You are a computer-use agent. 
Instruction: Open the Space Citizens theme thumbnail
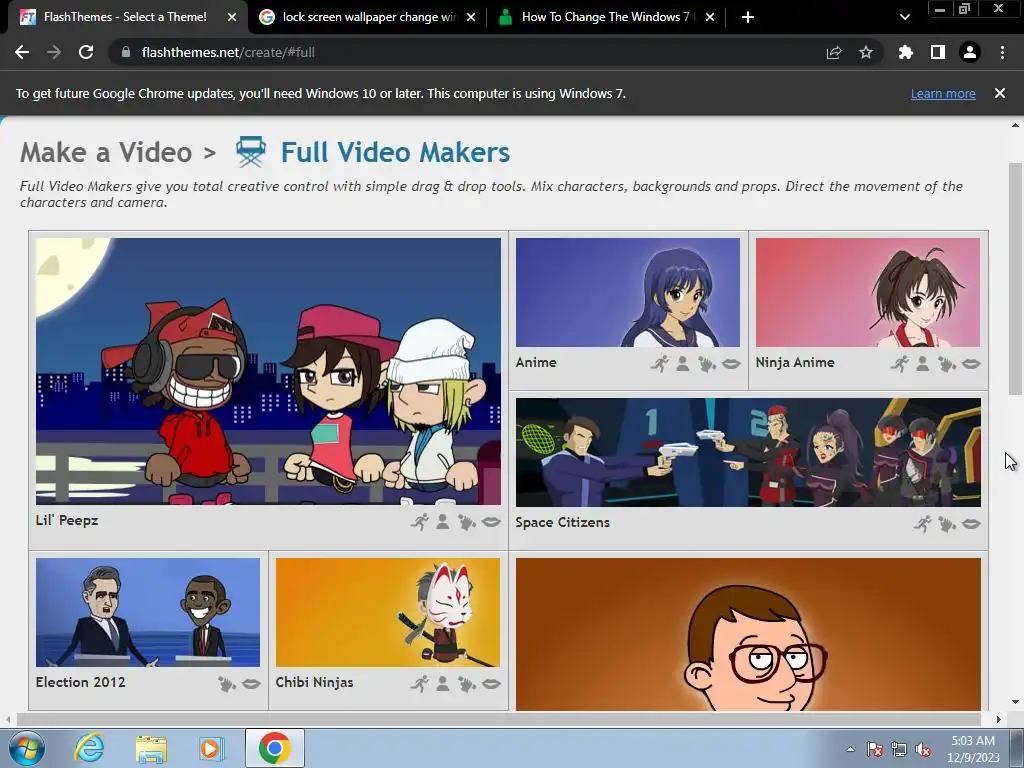click(x=748, y=452)
